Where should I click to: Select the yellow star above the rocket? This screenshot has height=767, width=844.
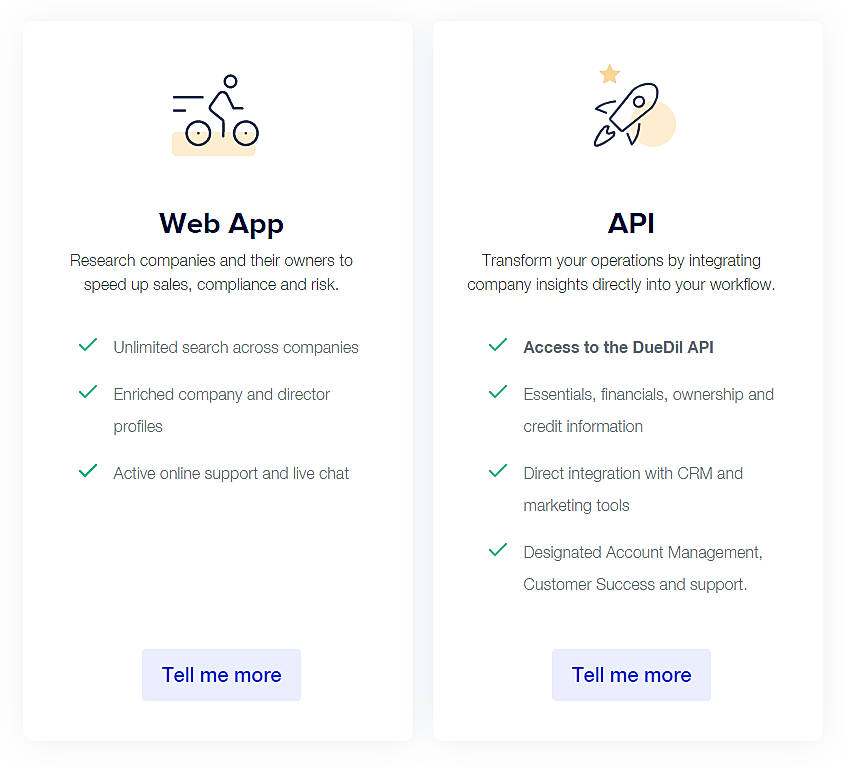(x=608, y=74)
